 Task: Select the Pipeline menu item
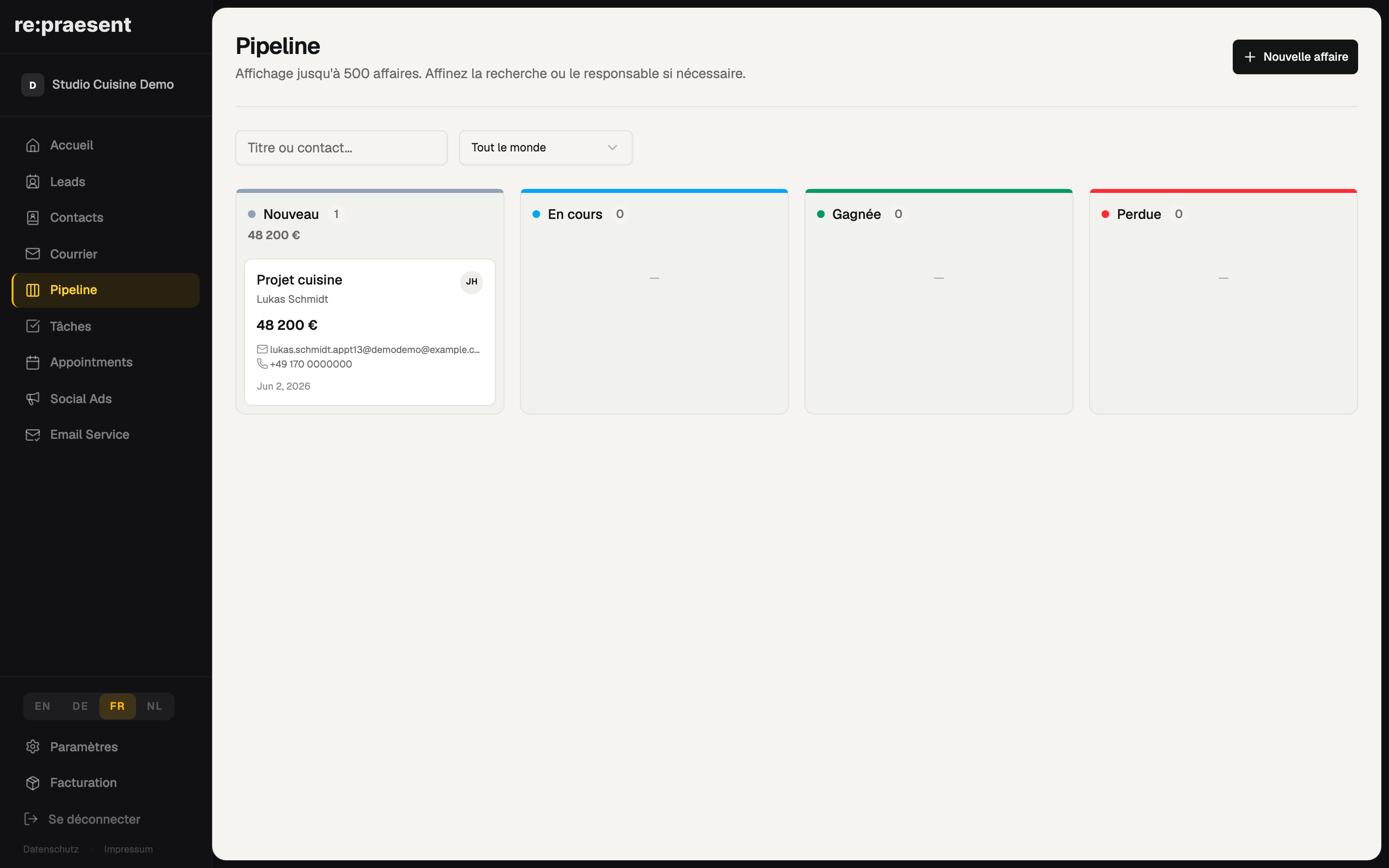coord(106,290)
